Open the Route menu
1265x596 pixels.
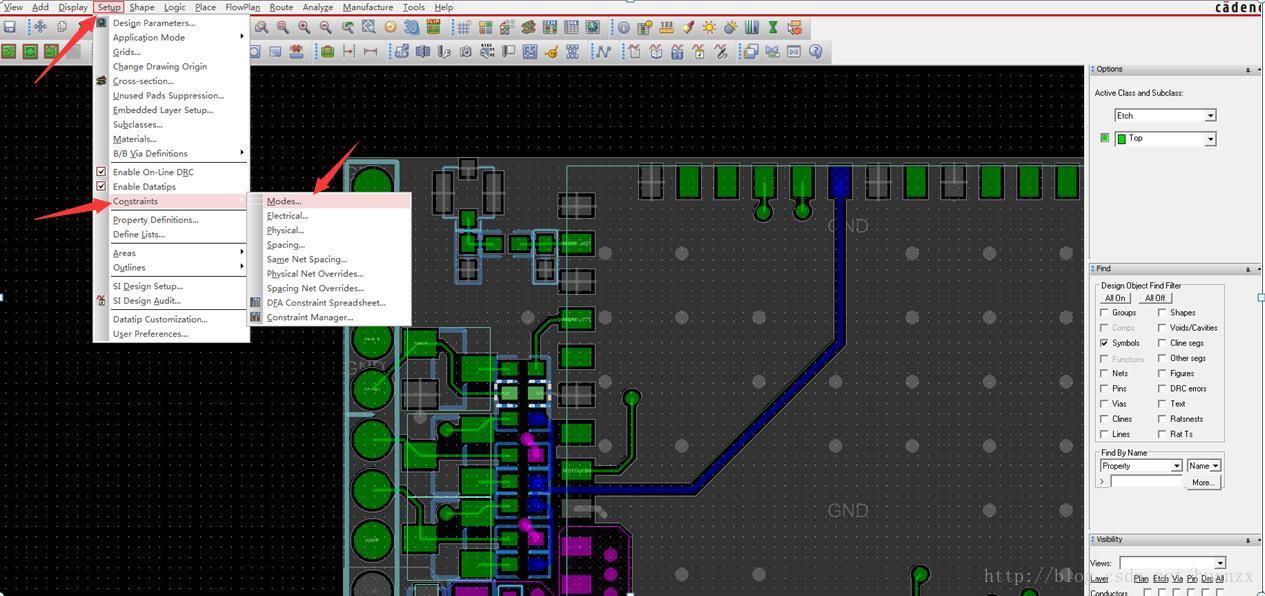click(x=281, y=7)
